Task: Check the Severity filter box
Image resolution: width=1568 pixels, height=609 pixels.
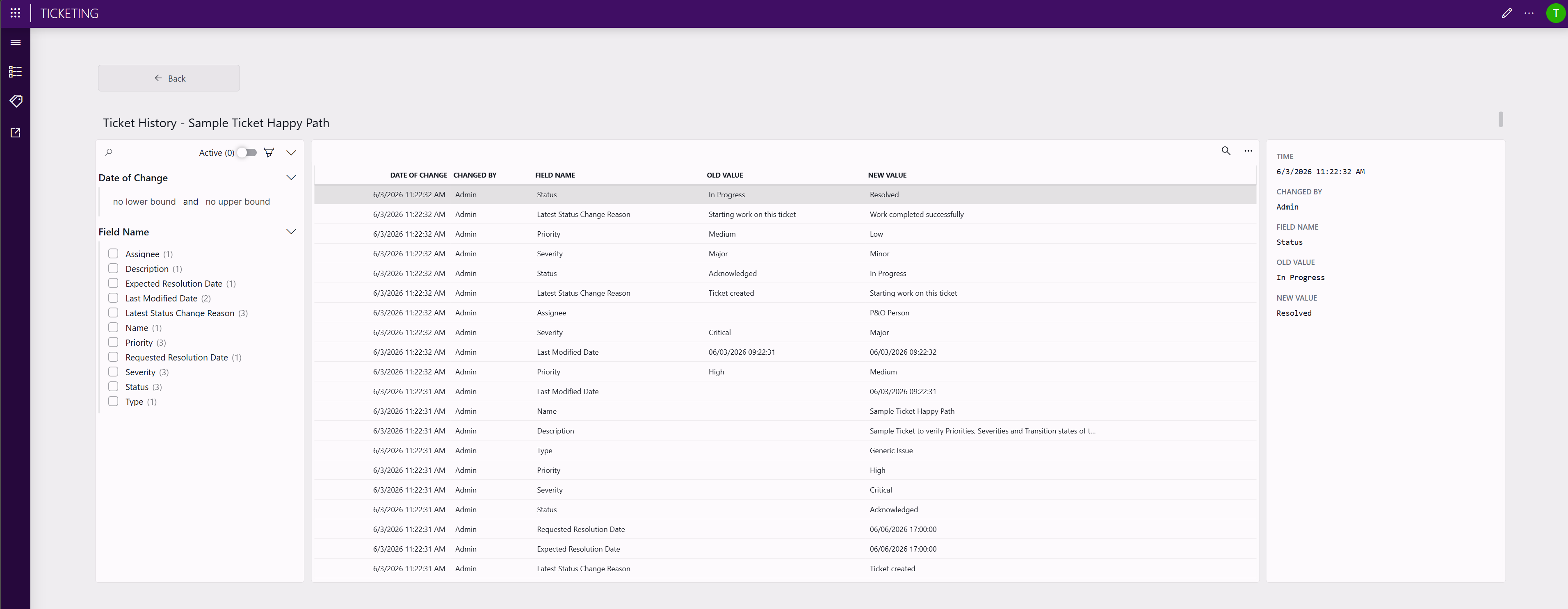Action: tap(113, 372)
